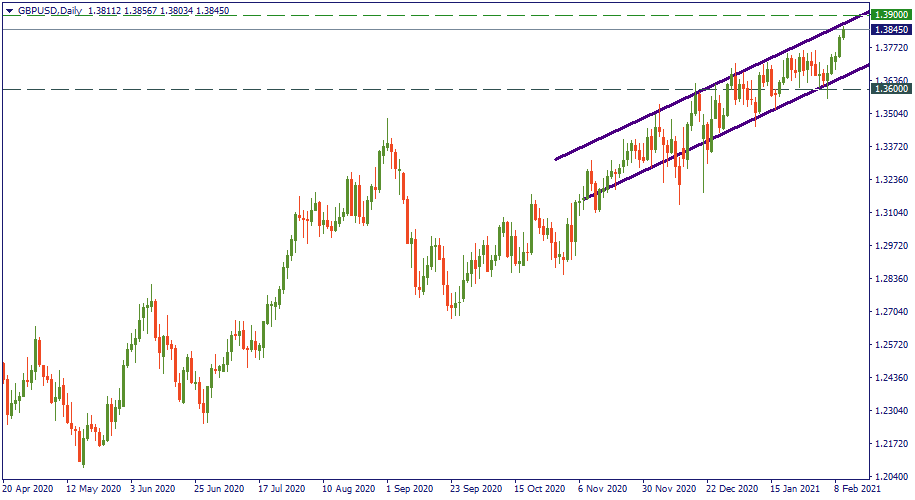
Task: Click the 1.20400 price scale label
Action: (x=889, y=477)
